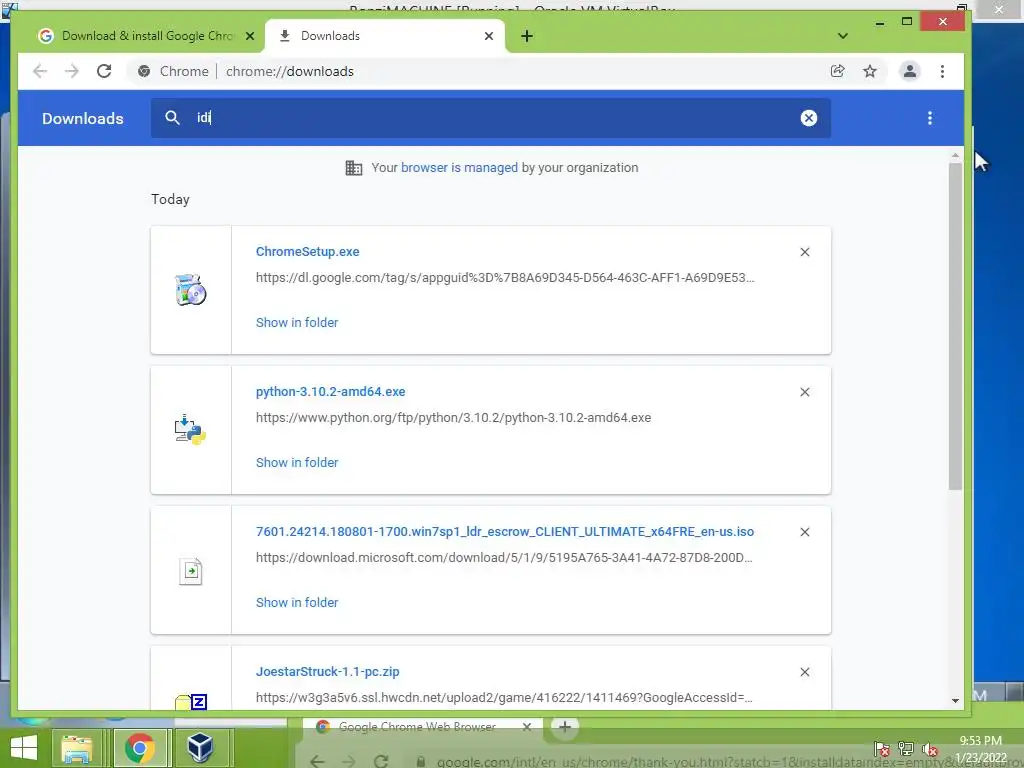The image size is (1024, 768).
Task: Click the scrollbar up arrow
Action: coord(955,155)
